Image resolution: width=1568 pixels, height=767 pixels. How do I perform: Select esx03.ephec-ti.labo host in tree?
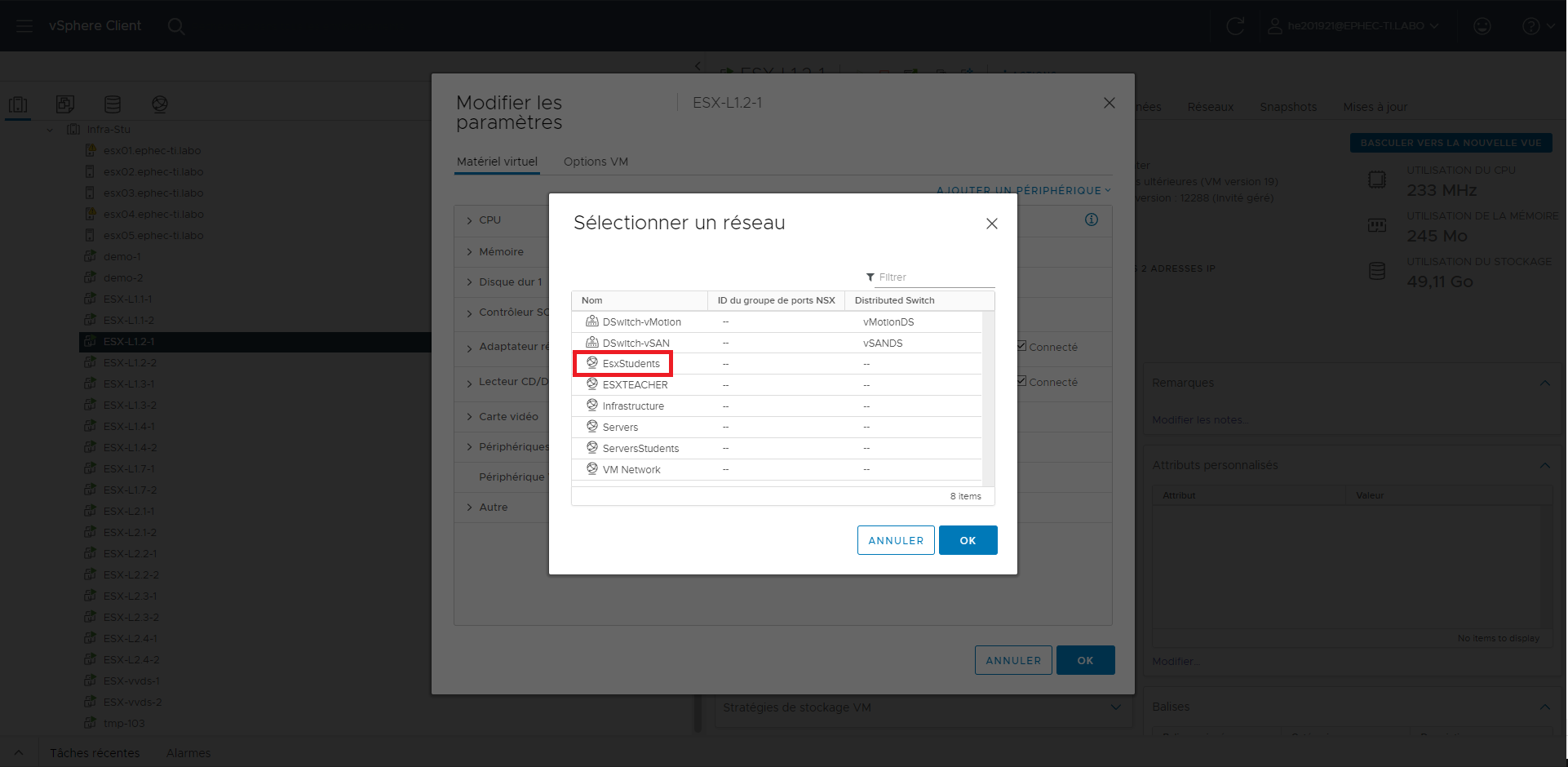(153, 193)
